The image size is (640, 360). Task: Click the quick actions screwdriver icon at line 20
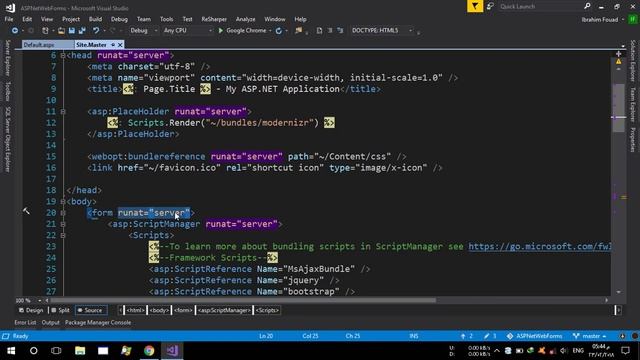(26, 211)
